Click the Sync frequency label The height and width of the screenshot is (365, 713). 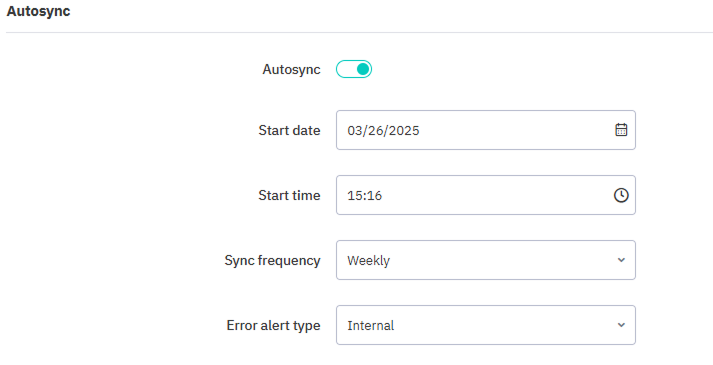click(272, 260)
